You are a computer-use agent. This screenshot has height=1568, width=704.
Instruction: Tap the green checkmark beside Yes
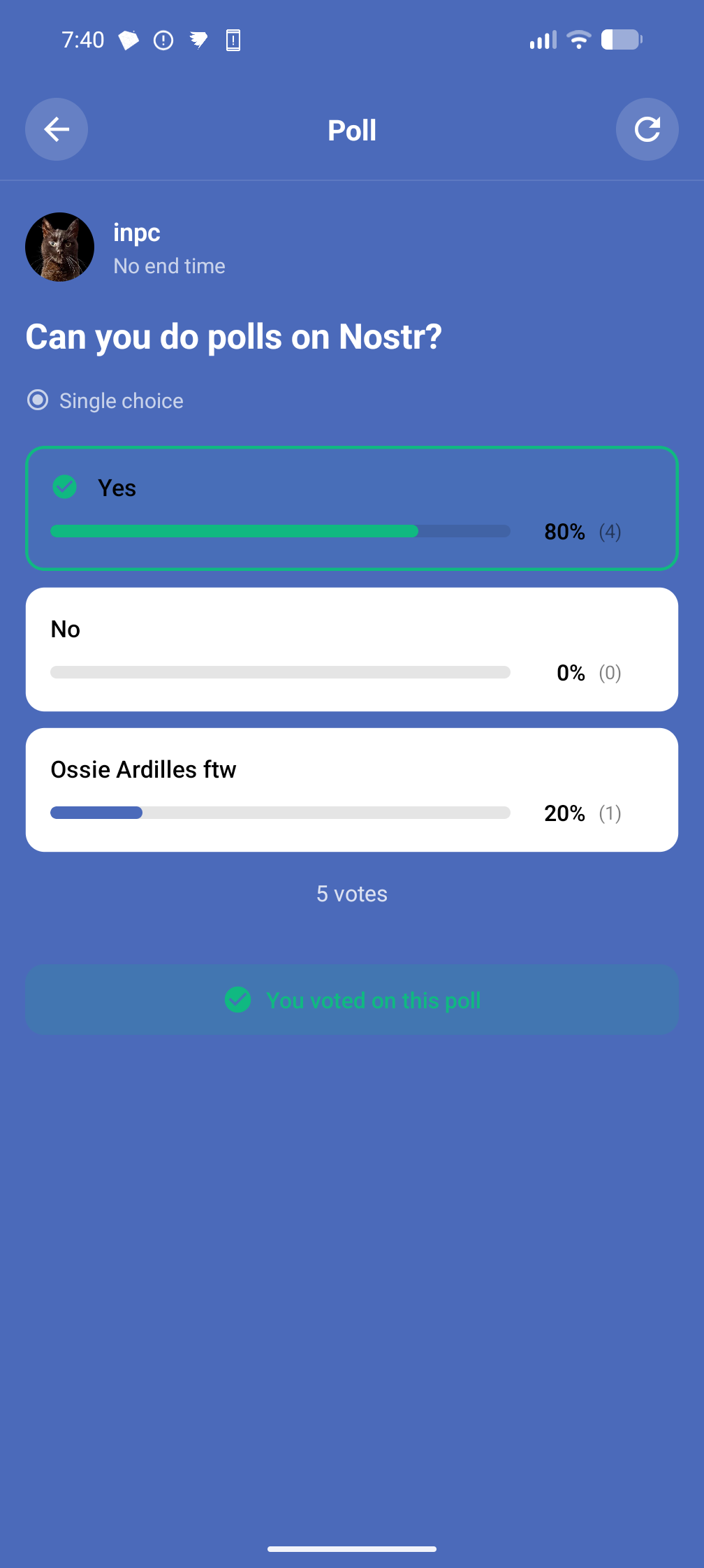[65, 487]
